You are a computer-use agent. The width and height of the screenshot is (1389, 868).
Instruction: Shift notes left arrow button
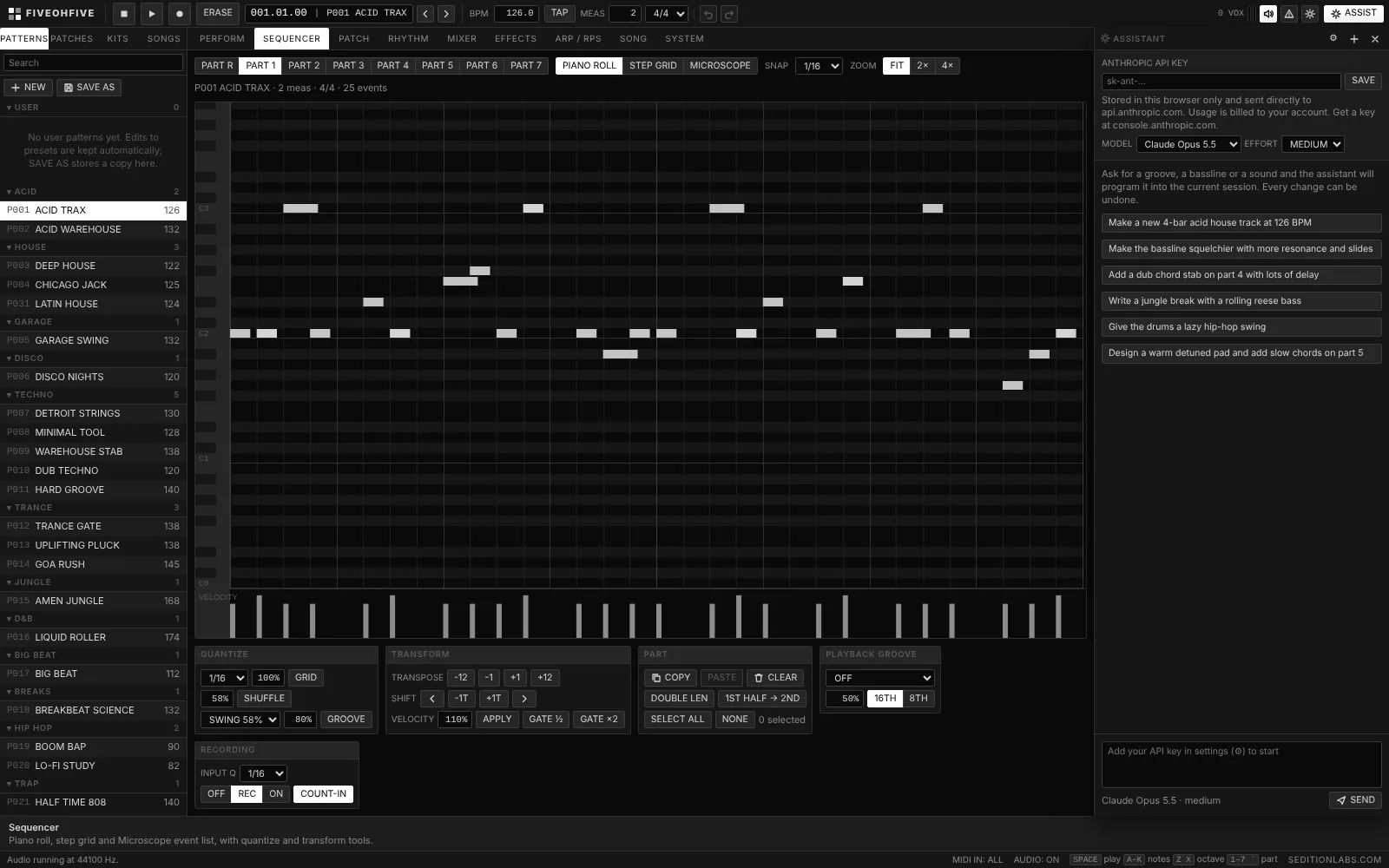(x=432, y=698)
